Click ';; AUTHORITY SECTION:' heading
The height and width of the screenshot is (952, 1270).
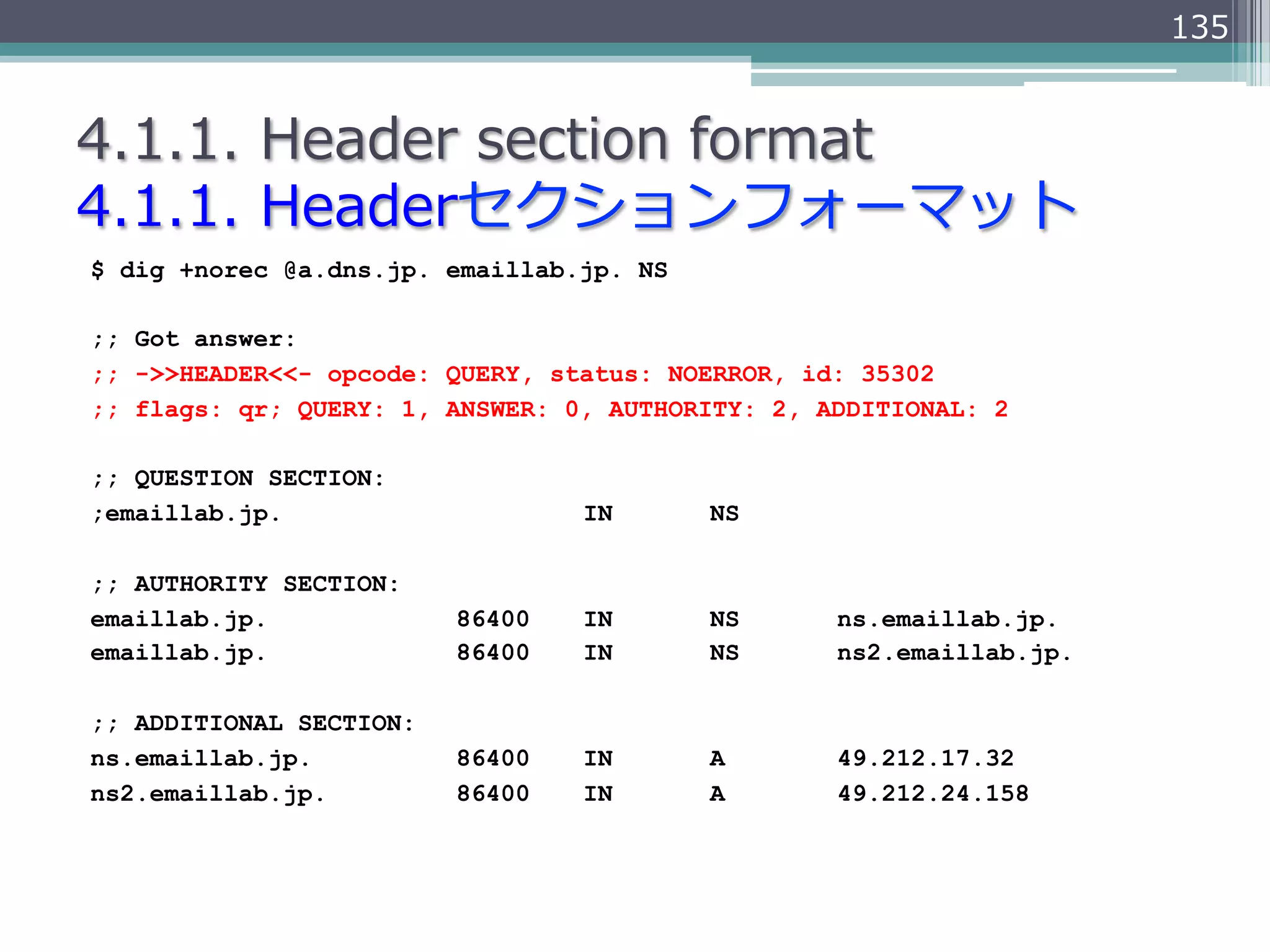(x=246, y=584)
